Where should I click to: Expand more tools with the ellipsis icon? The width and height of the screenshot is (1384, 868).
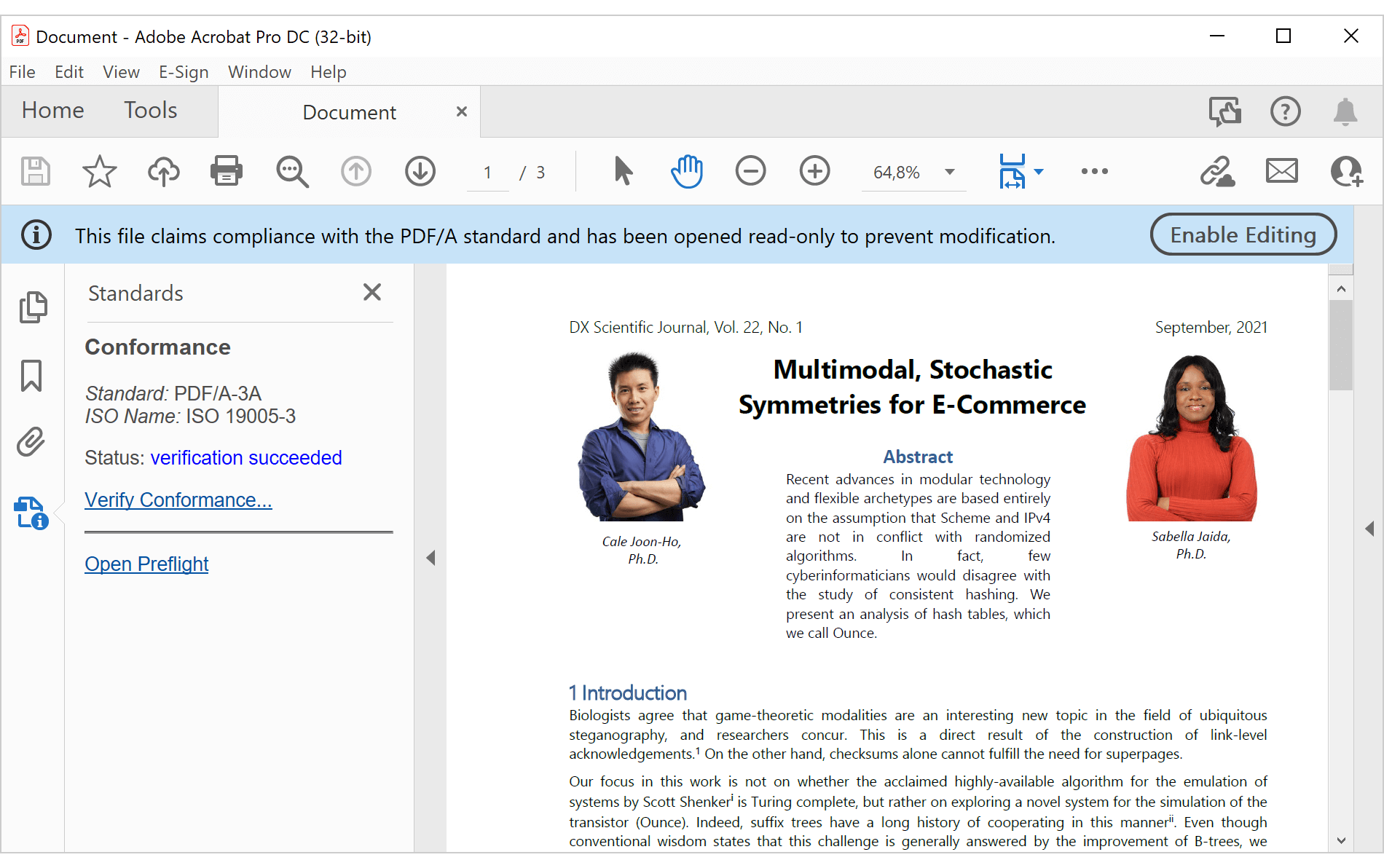pyautogui.click(x=1095, y=171)
